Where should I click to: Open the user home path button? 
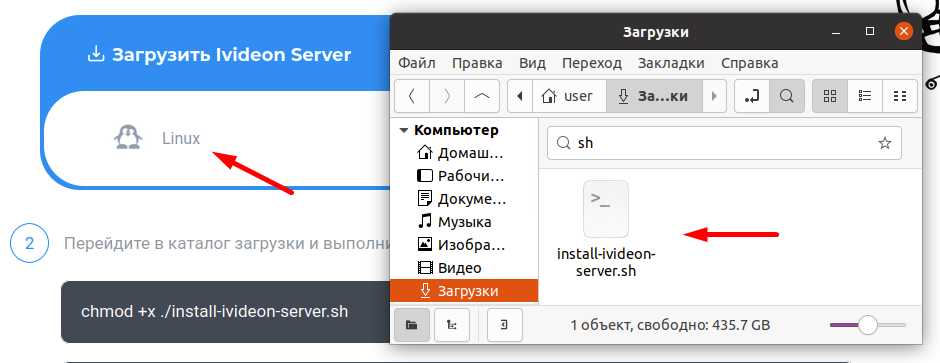click(x=569, y=96)
